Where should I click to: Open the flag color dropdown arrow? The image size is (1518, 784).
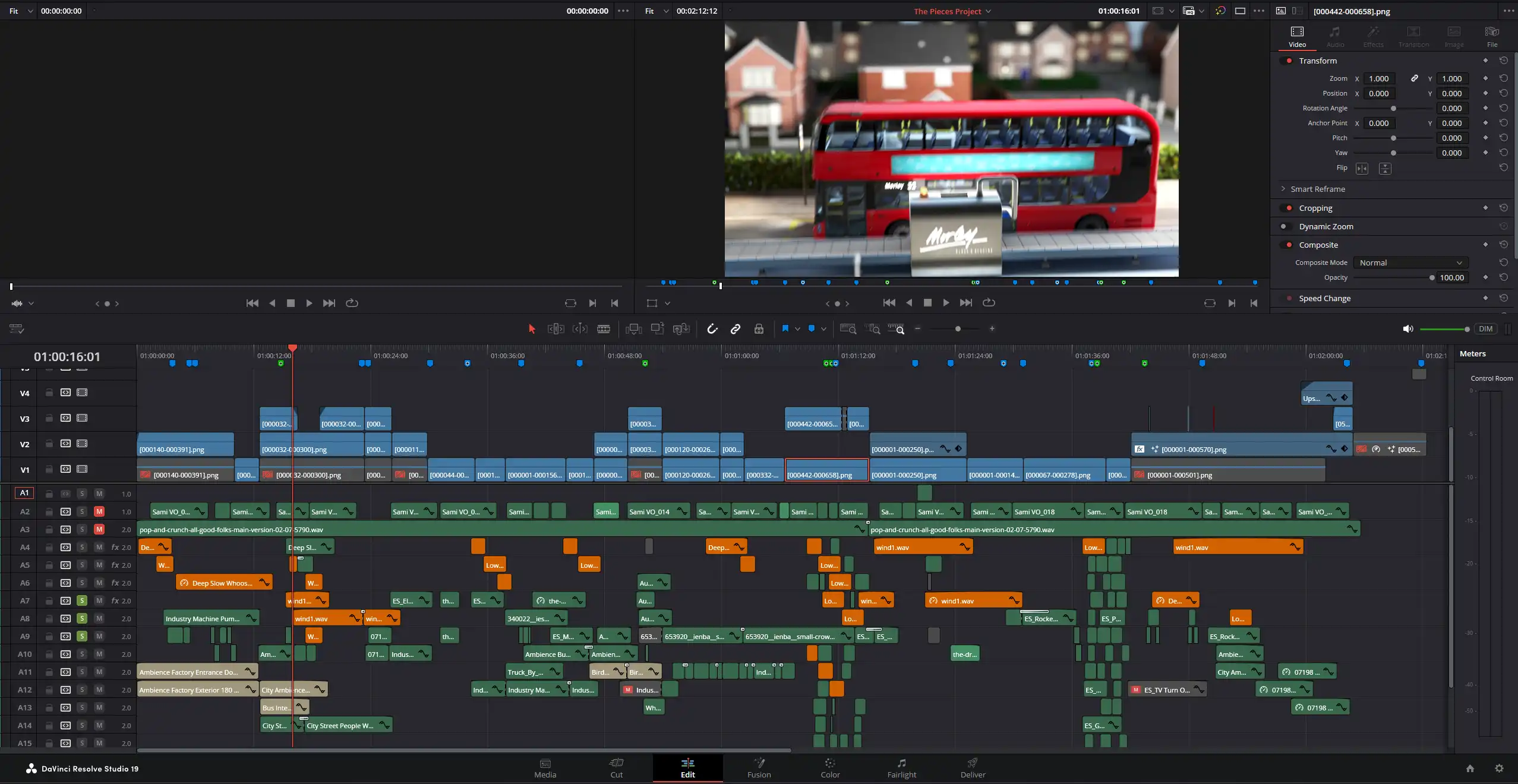(x=797, y=329)
